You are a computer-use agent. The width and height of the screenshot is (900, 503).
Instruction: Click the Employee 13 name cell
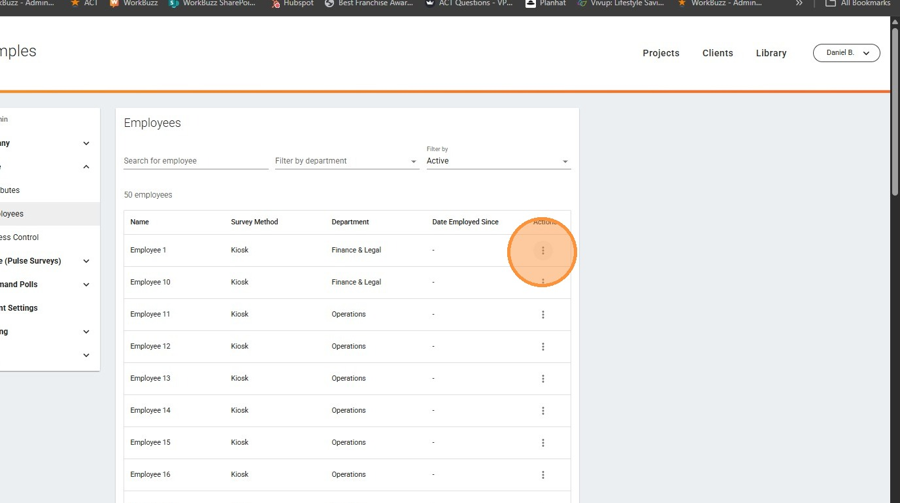(x=150, y=379)
